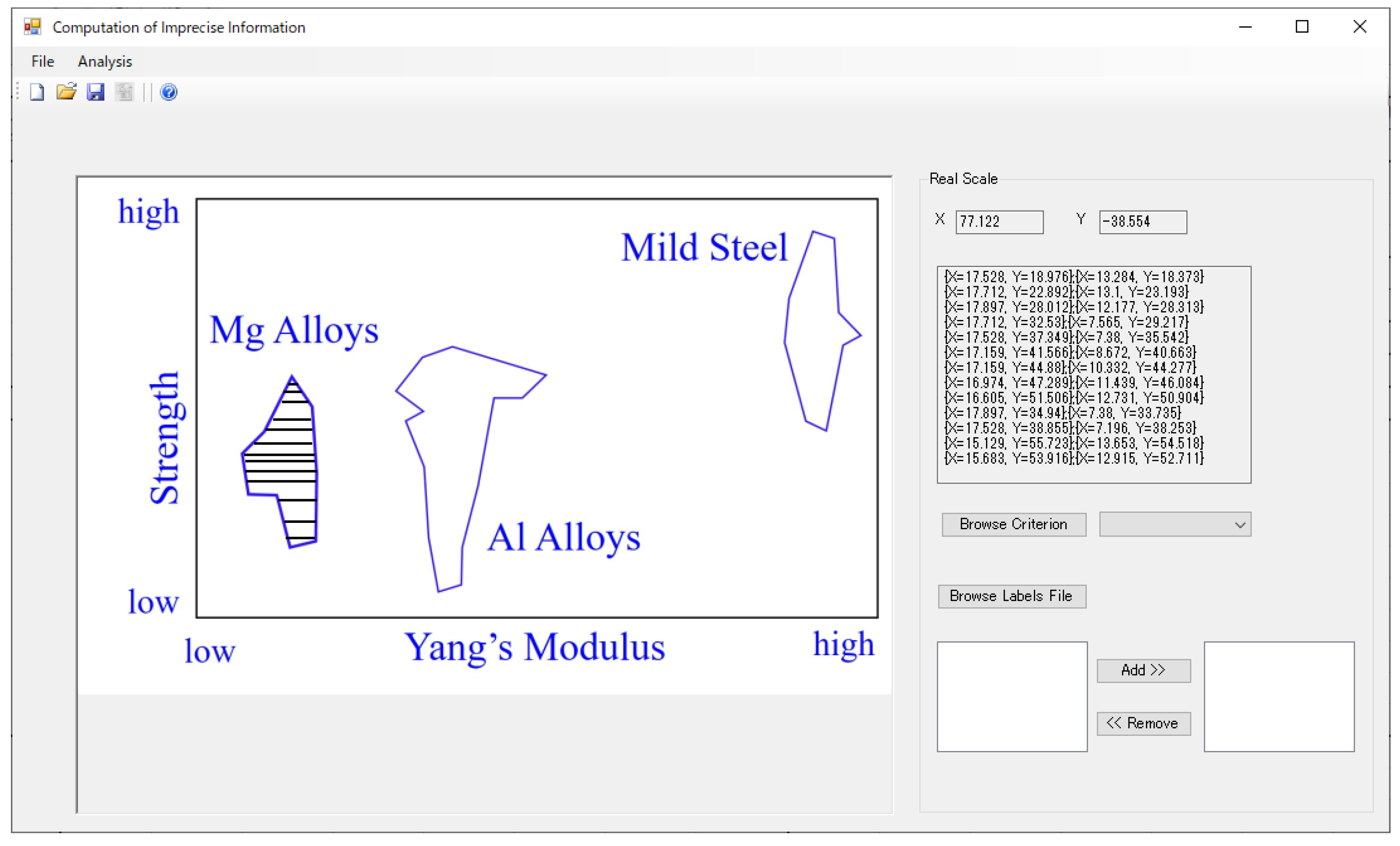This screenshot has height=846, width=1400.
Task: Expand the criterion combo box dropdown
Action: 1240,524
